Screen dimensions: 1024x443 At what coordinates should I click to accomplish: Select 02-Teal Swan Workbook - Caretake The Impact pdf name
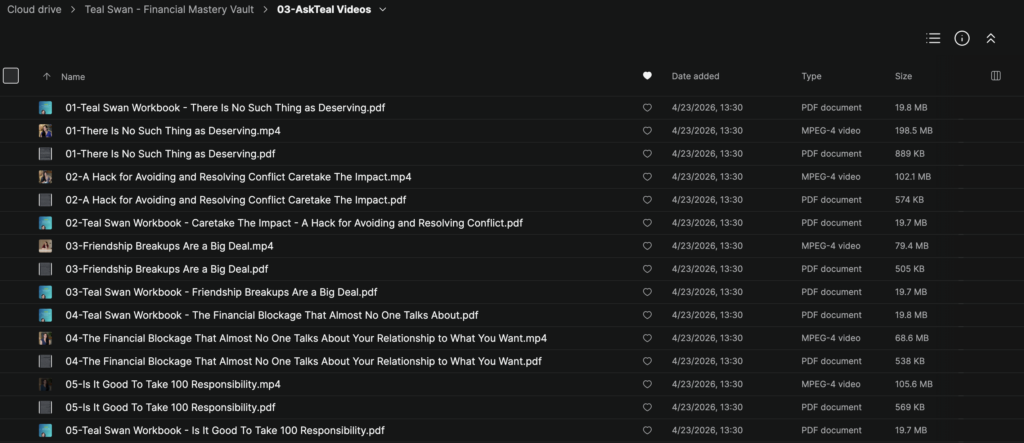294,223
